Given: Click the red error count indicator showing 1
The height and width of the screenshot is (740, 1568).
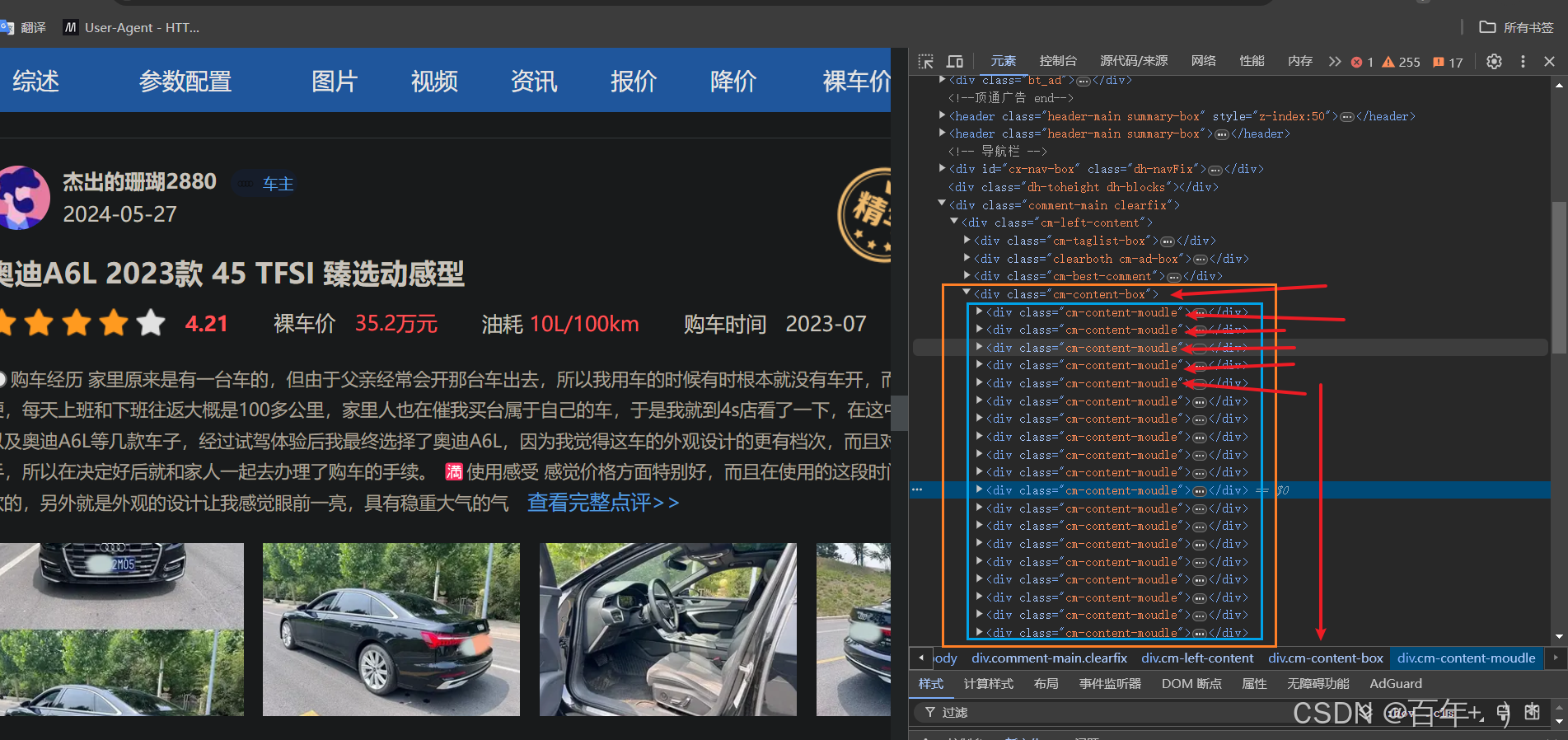Looking at the screenshot, I should pos(1362,62).
